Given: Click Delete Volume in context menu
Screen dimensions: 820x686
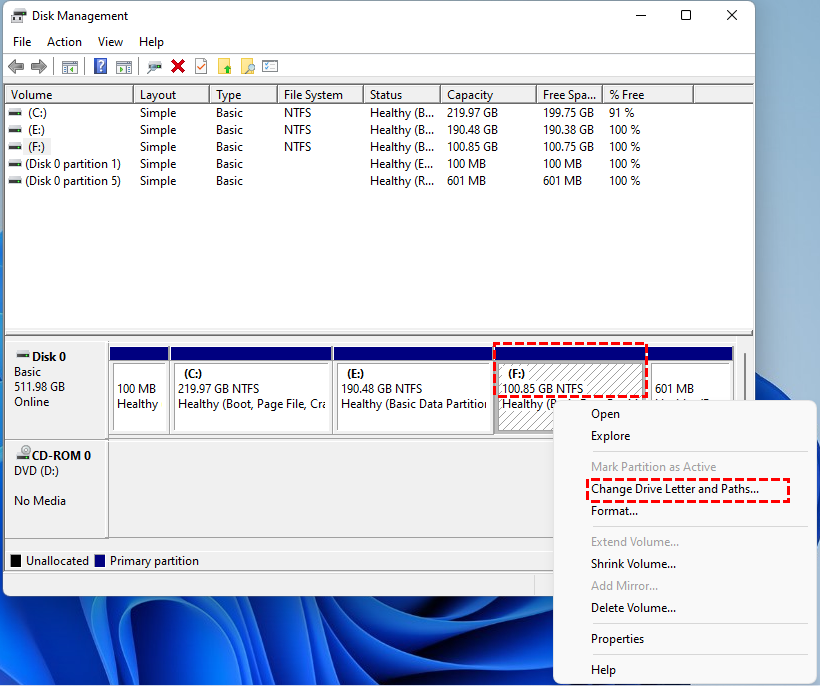Looking at the screenshot, I should [x=633, y=608].
